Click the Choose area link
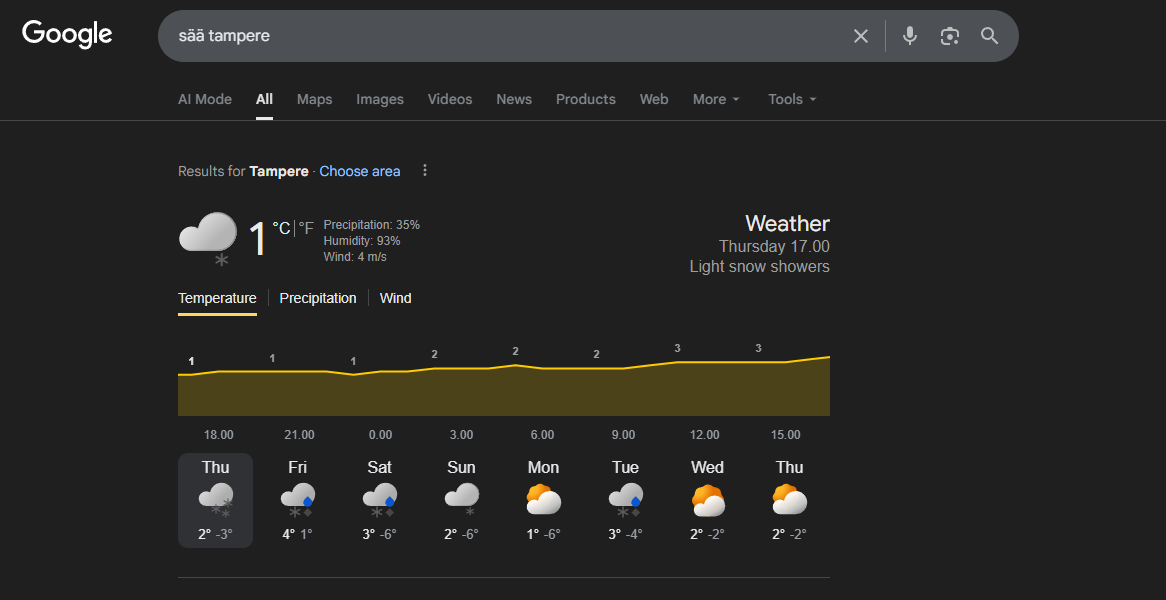The height and width of the screenshot is (600, 1166). 360,171
